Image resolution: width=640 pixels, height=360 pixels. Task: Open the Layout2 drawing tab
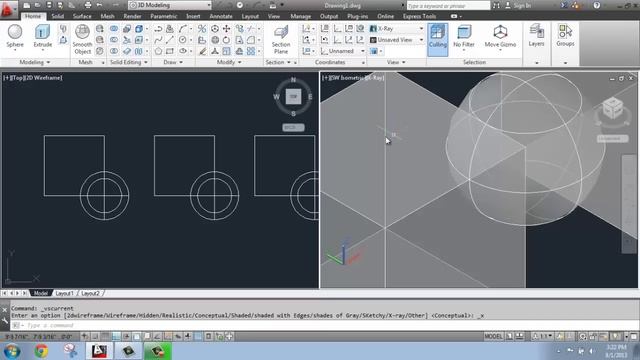[x=90, y=293]
